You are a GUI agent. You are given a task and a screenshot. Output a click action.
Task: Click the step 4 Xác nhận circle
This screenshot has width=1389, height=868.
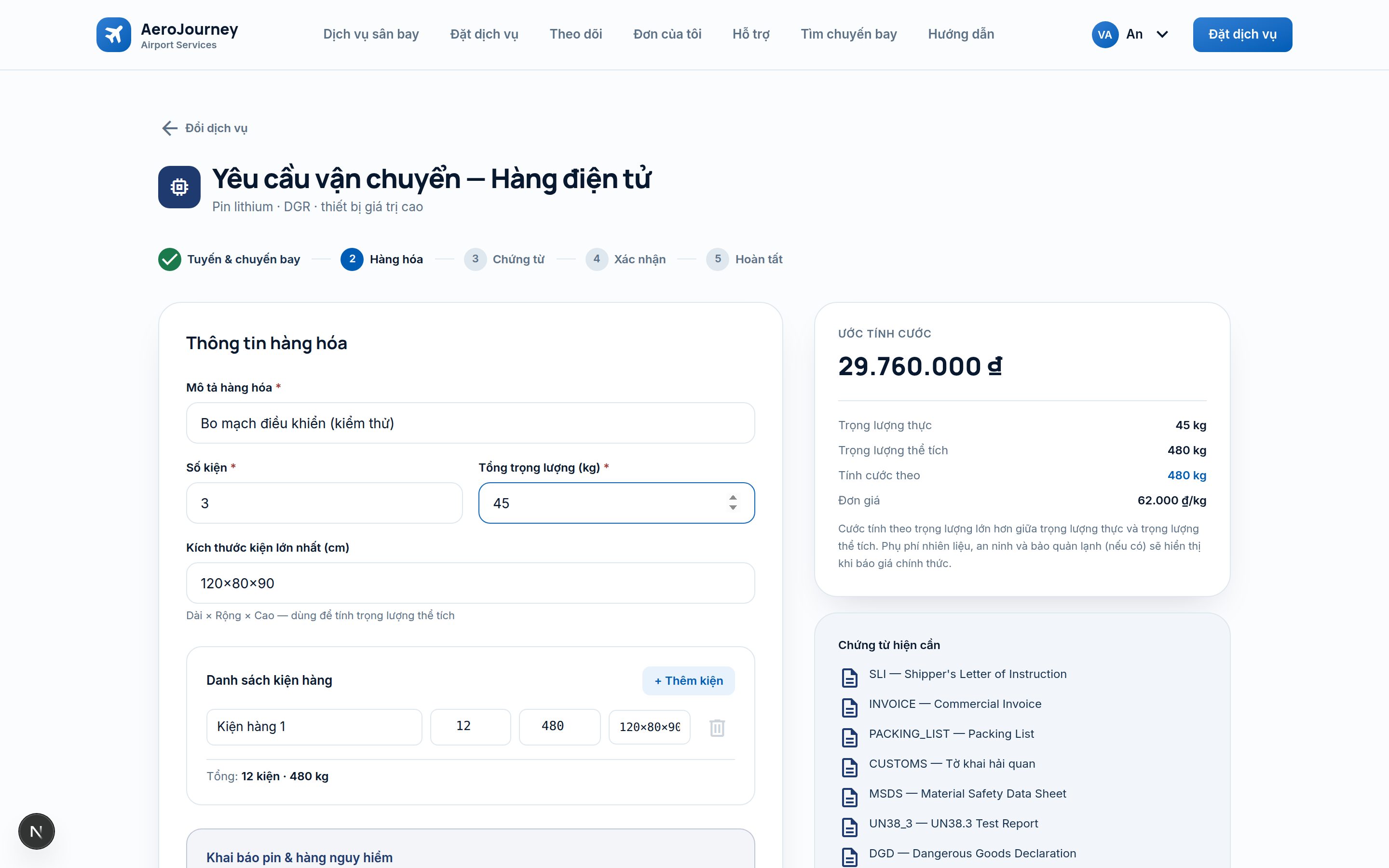(597, 259)
